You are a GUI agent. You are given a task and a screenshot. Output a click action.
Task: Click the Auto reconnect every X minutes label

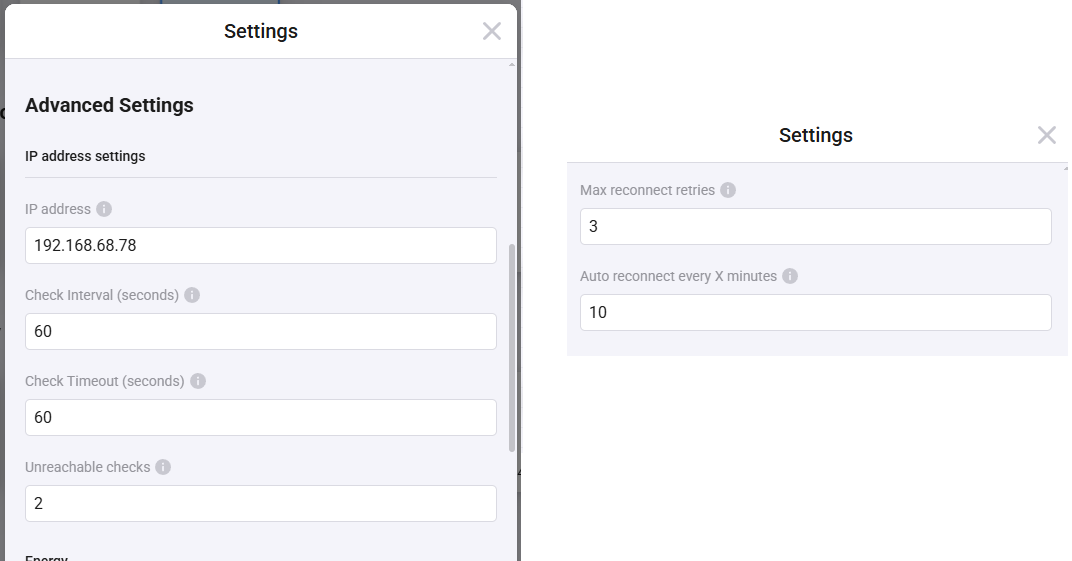tap(678, 276)
